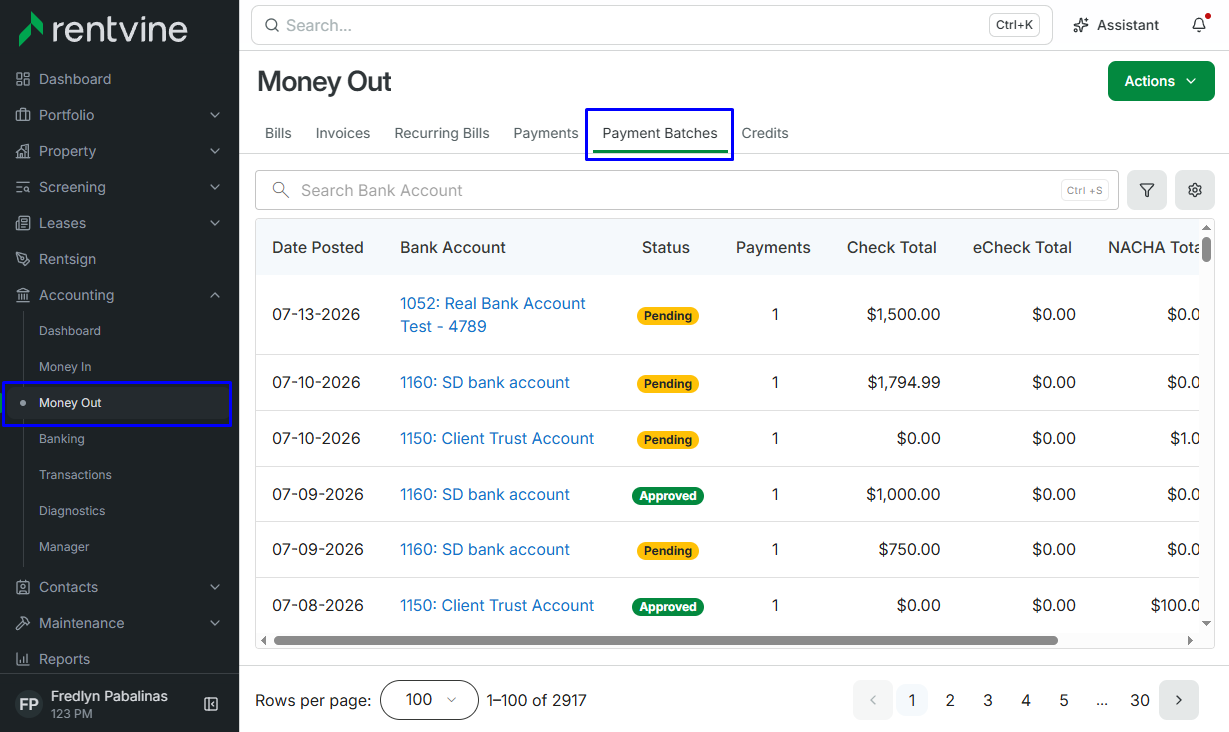Collapse the sidebar with the panel icon
The image size is (1229, 732).
coord(211,704)
